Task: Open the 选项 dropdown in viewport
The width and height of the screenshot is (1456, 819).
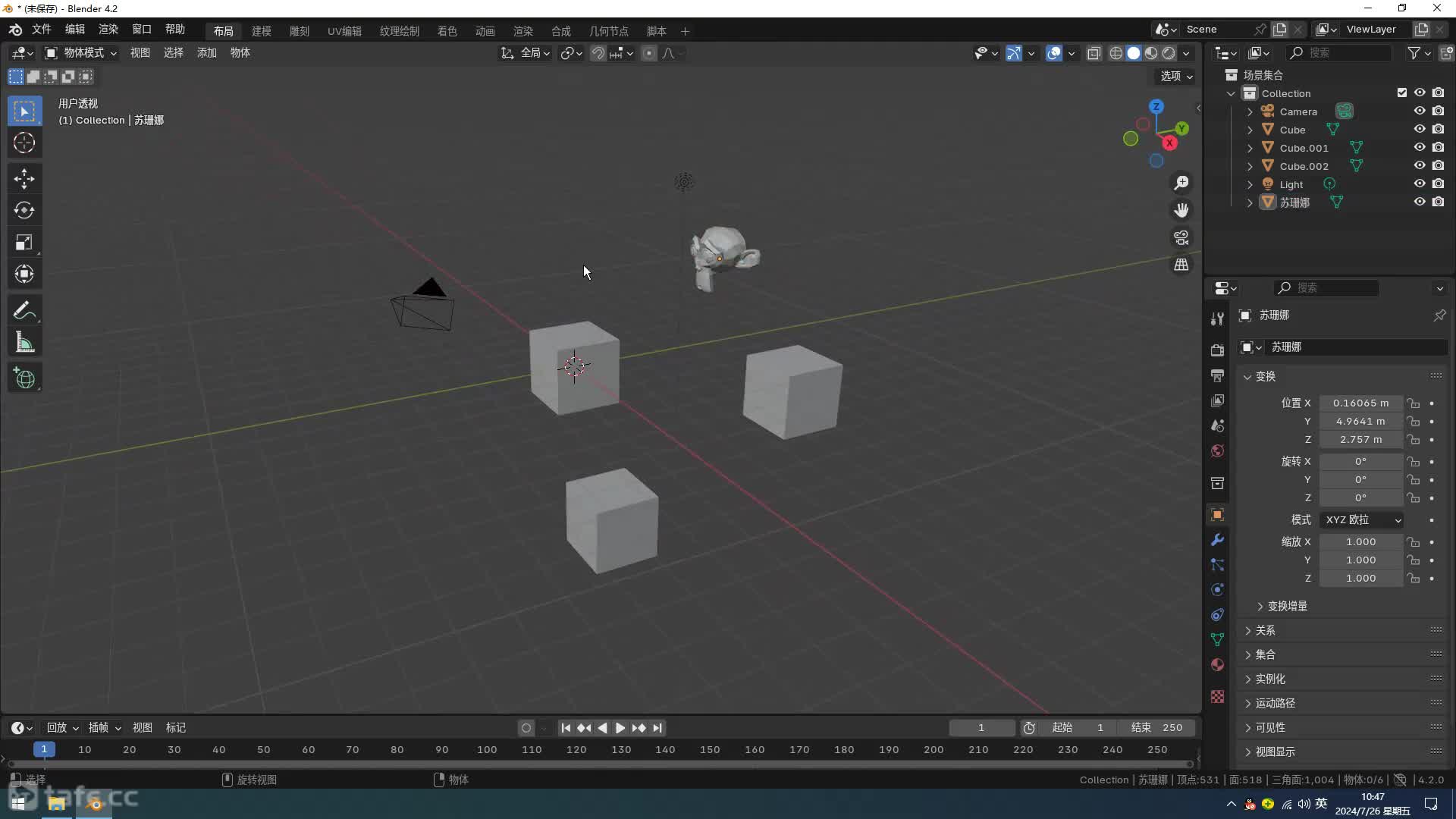Action: click(1176, 76)
